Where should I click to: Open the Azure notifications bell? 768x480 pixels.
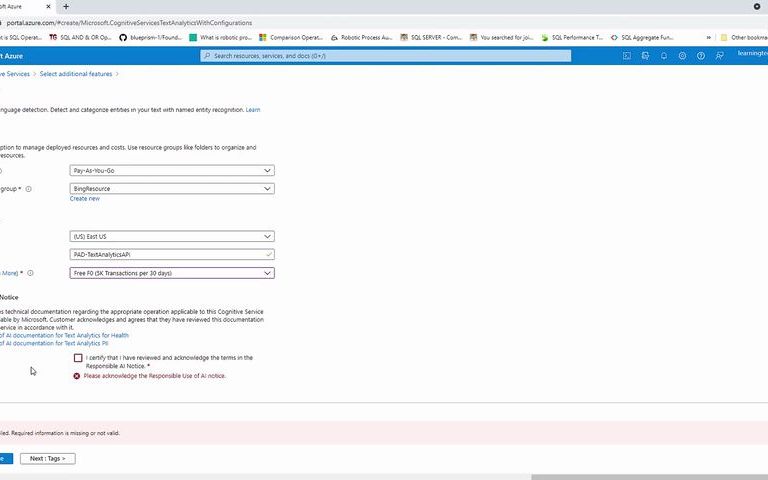(x=664, y=56)
